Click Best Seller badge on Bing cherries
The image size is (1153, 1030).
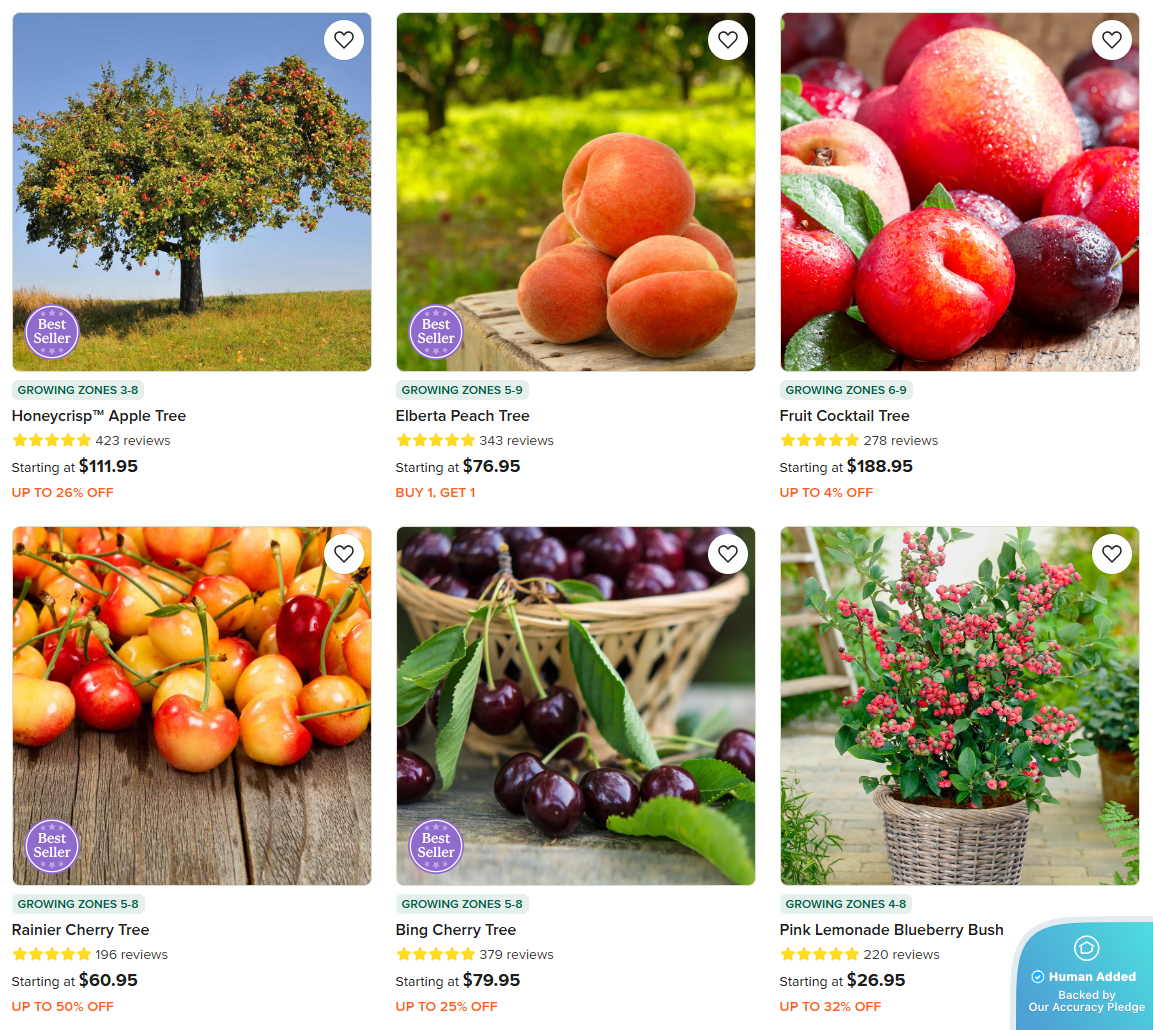(x=435, y=845)
